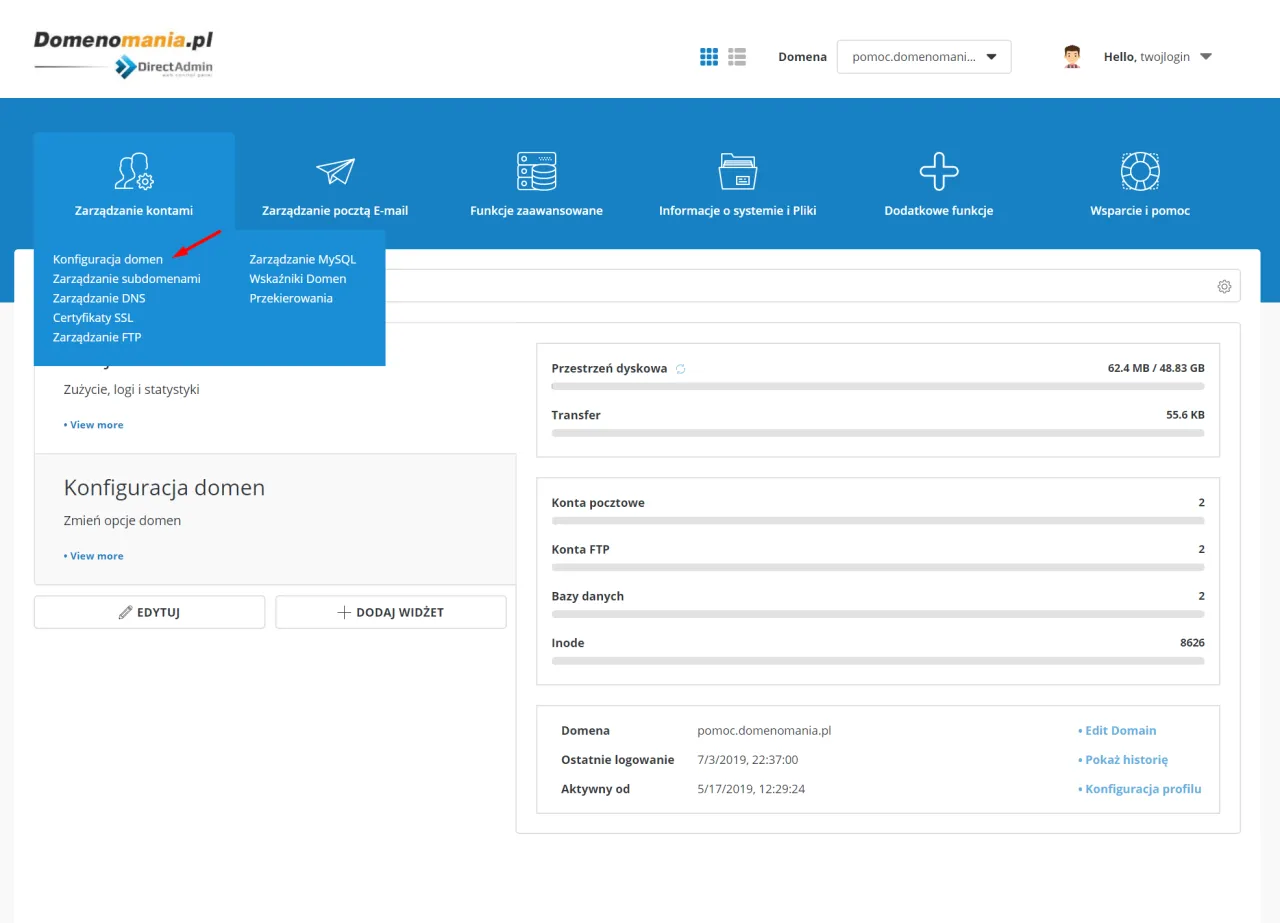The width and height of the screenshot is (1280, 923).
Task: Open Zarządzanie kontami section icon
Action: point(134,170)
